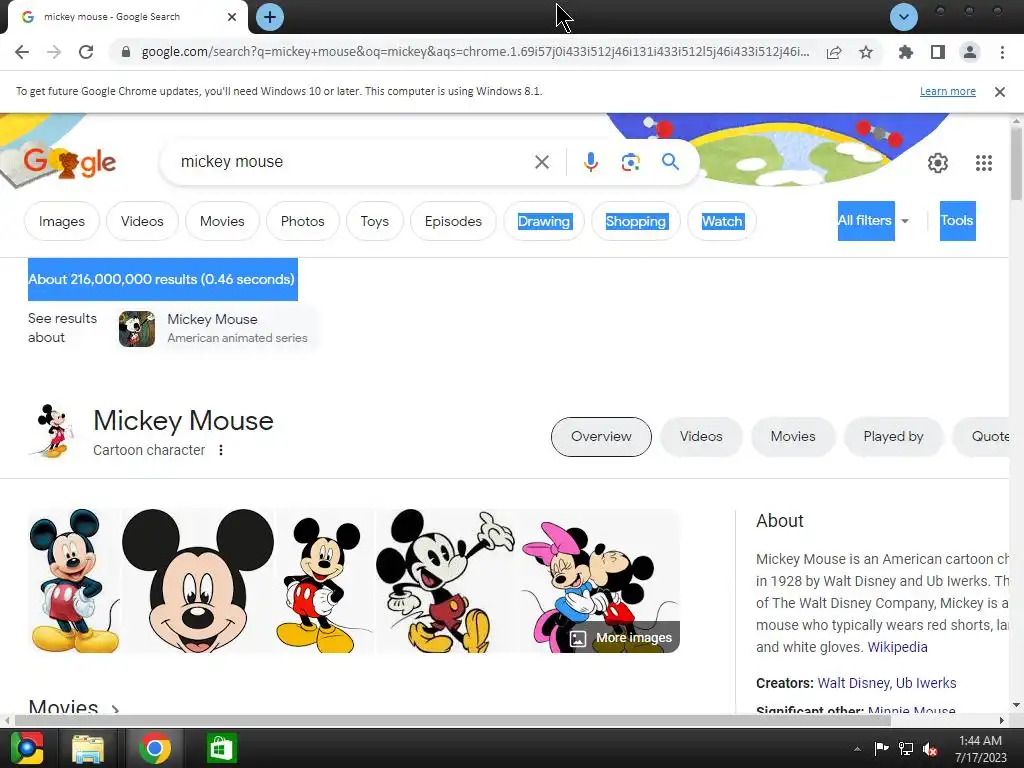Follow the Ub Iwerks creator link
1024x768 pixels.
pyautogui.click(x=926, y=683)
